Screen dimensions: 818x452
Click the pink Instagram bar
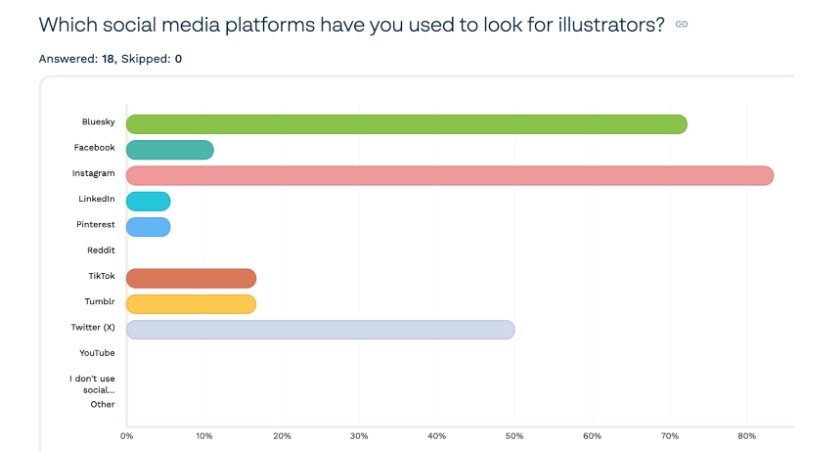point(449,175)
